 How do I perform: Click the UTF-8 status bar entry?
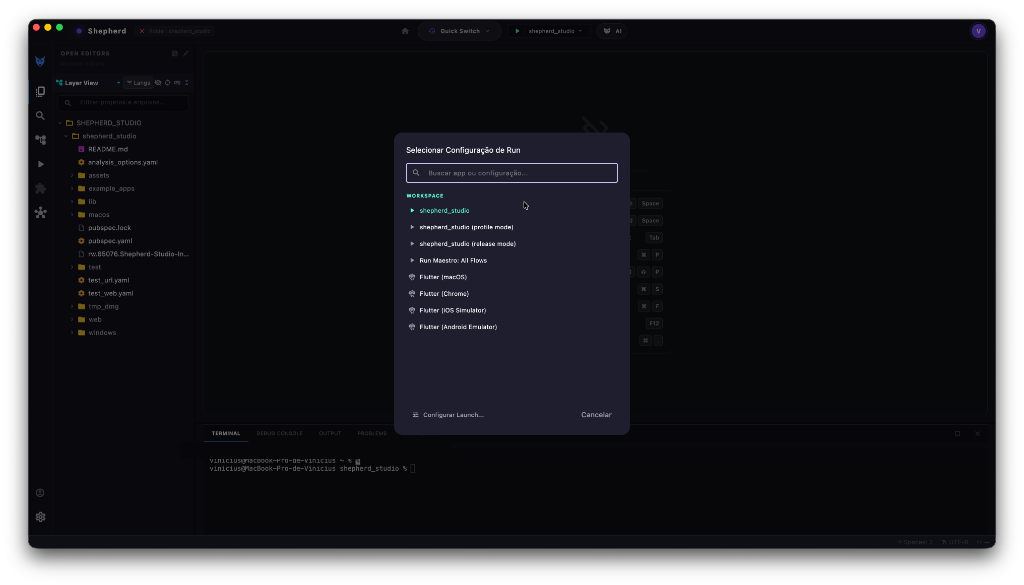[957, 542]
